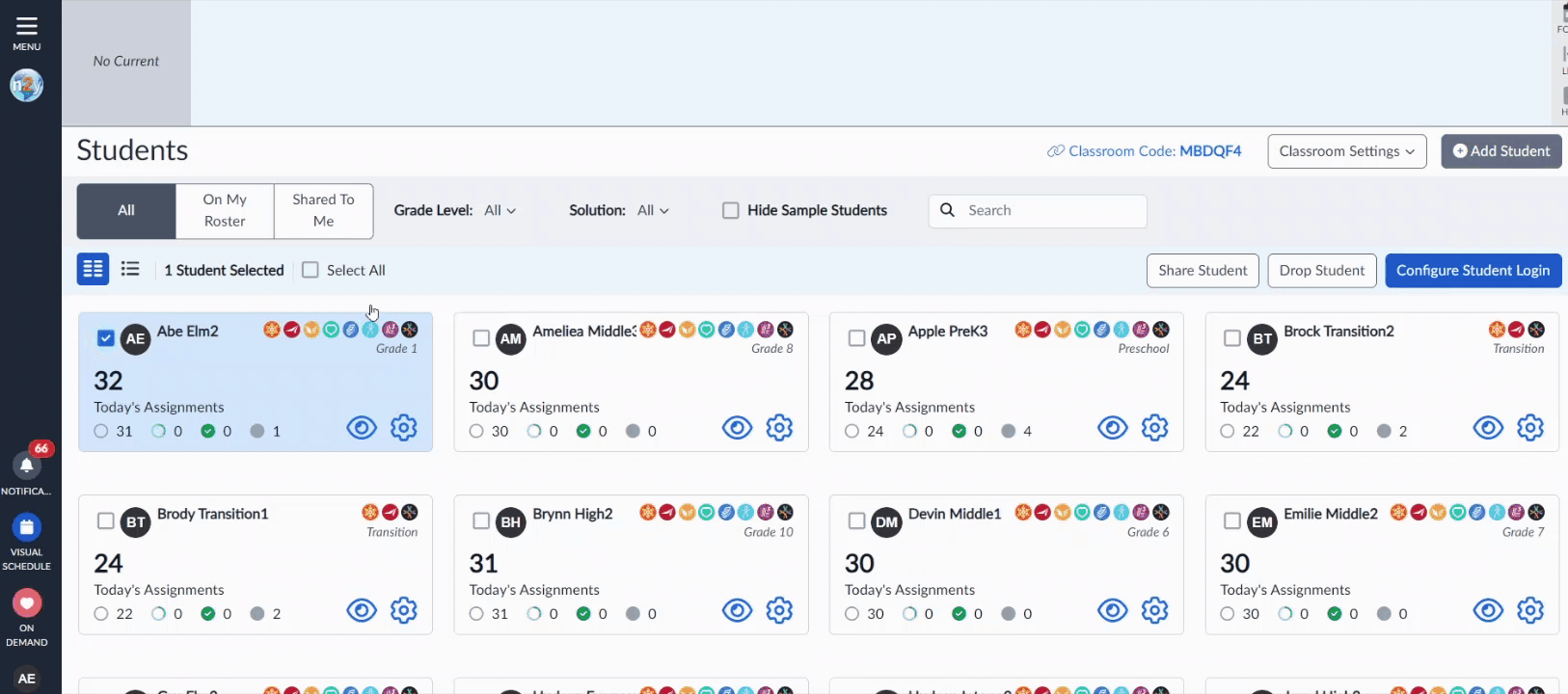Expand the Grade Level All dropdown
This screenshot has height=694, width=1568.
coord(500,210)
